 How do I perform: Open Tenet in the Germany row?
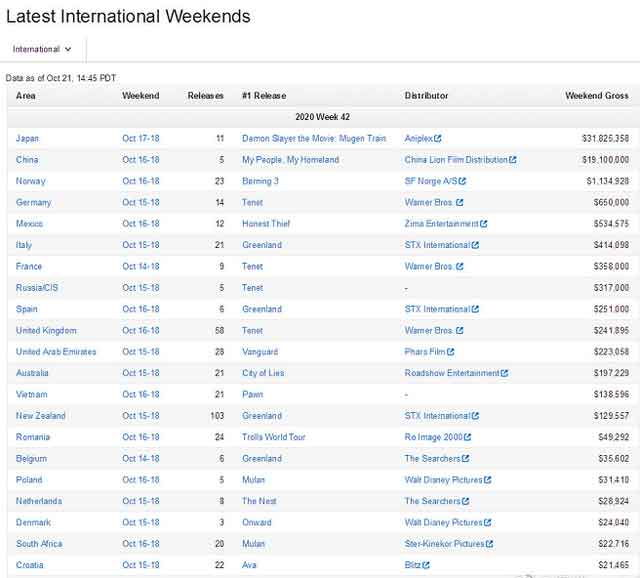252,202
